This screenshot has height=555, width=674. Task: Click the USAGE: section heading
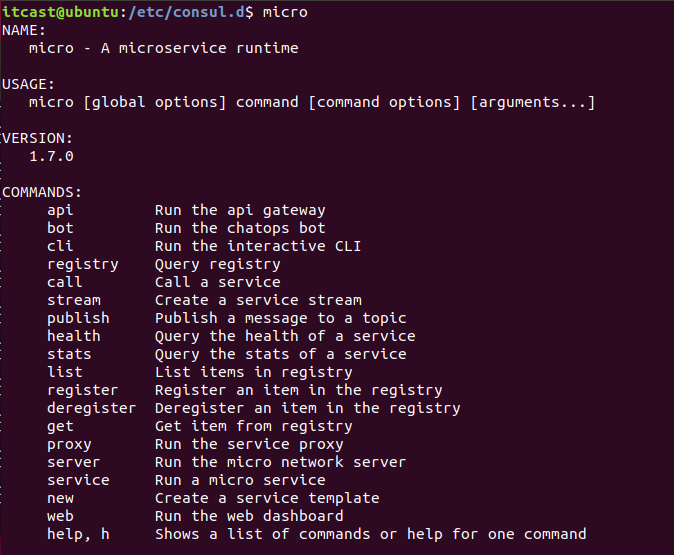28,84
